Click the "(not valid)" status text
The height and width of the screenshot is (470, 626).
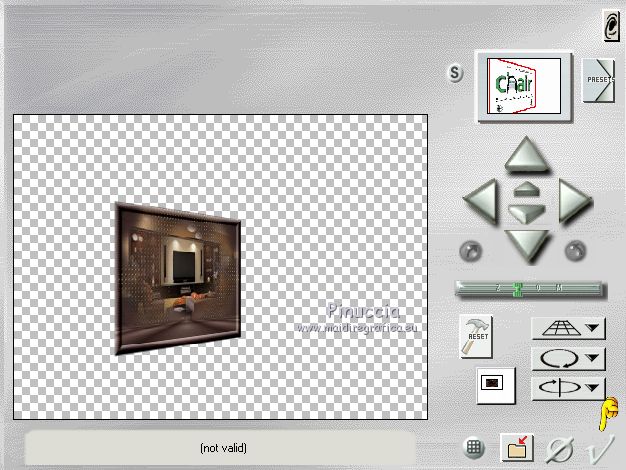(x=223, y=448)
